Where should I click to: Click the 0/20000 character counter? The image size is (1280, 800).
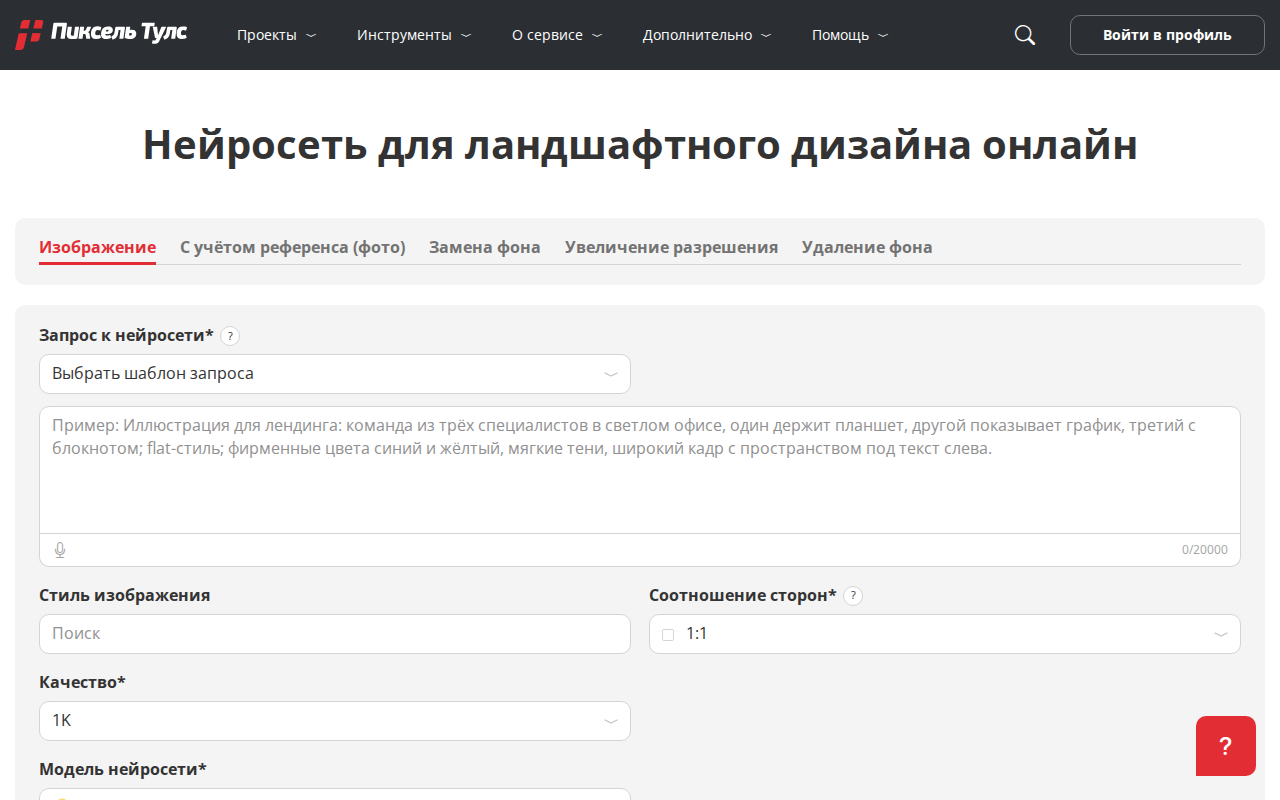[1205, 550]
